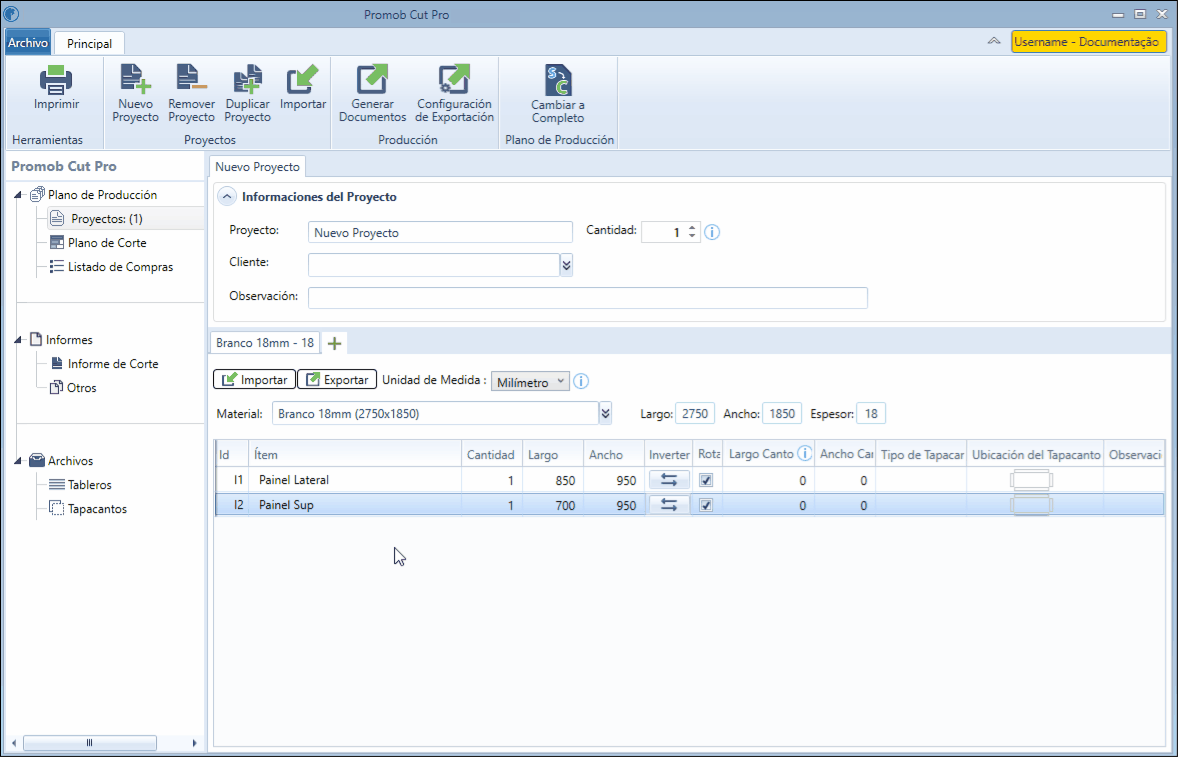
Task: Invert dimensions for Painel Lateral row
Action: pyautogui.click(x=669, y=480)
